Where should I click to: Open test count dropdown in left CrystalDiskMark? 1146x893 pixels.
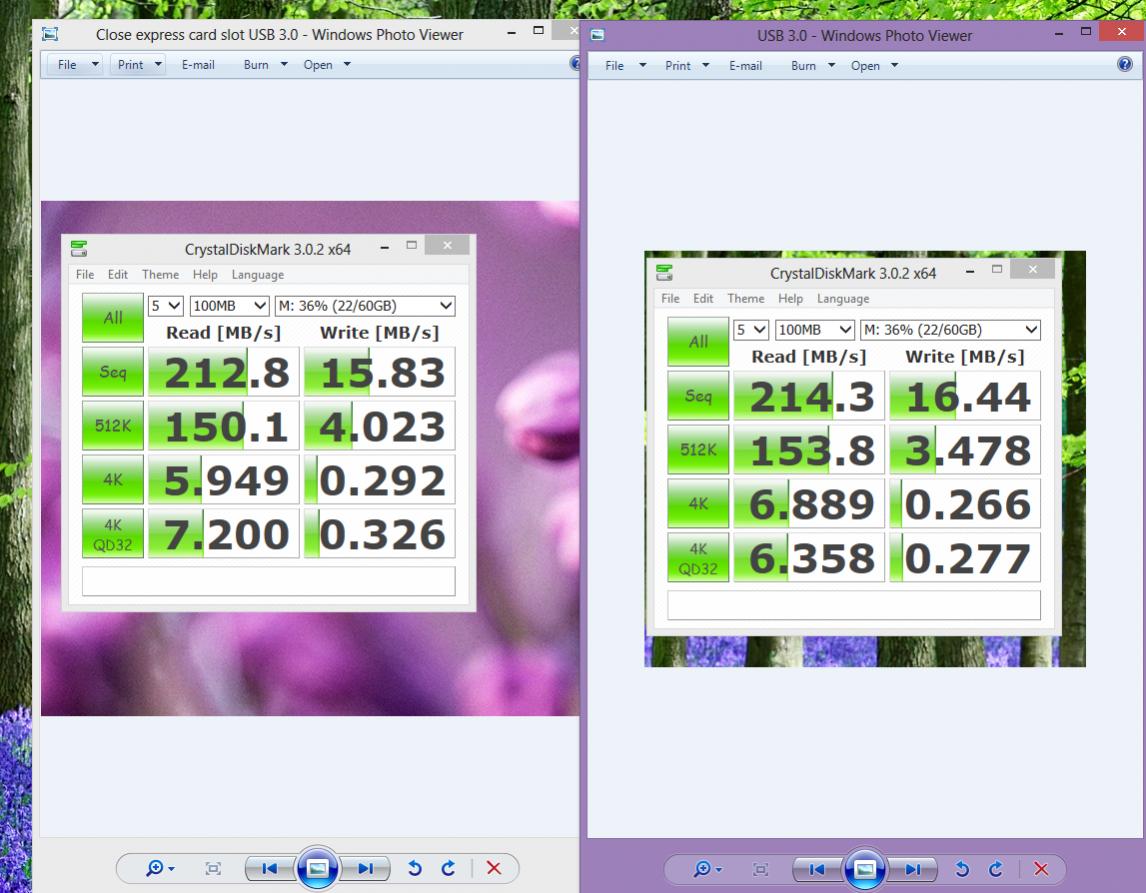click(165, 305)
